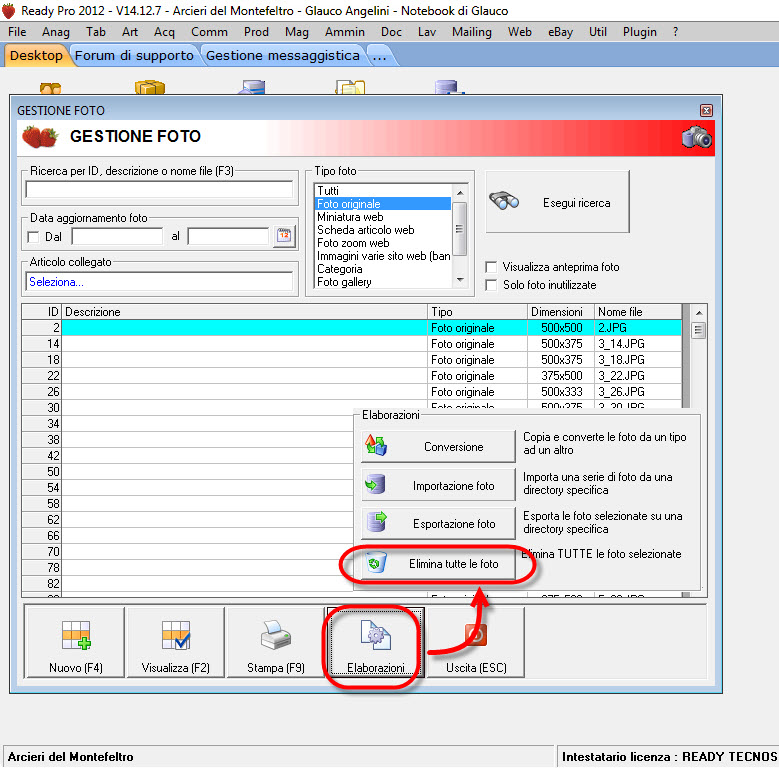The image size is (779, 768).
Task: Switch to Gestione messaggistica tab
Action: (283, 55)
